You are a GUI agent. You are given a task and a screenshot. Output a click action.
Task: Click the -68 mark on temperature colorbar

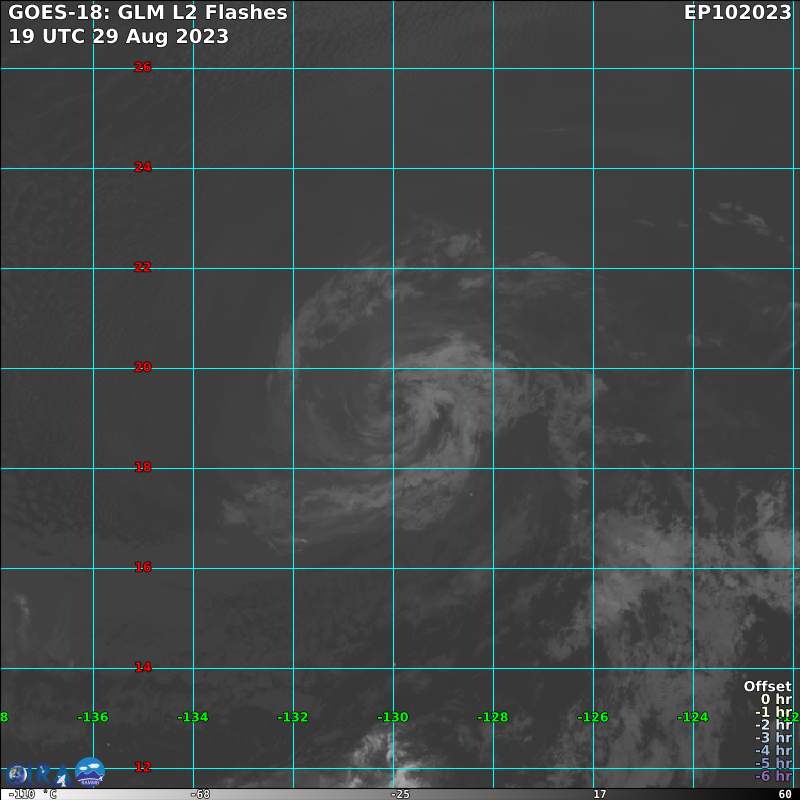click(200, 794)
